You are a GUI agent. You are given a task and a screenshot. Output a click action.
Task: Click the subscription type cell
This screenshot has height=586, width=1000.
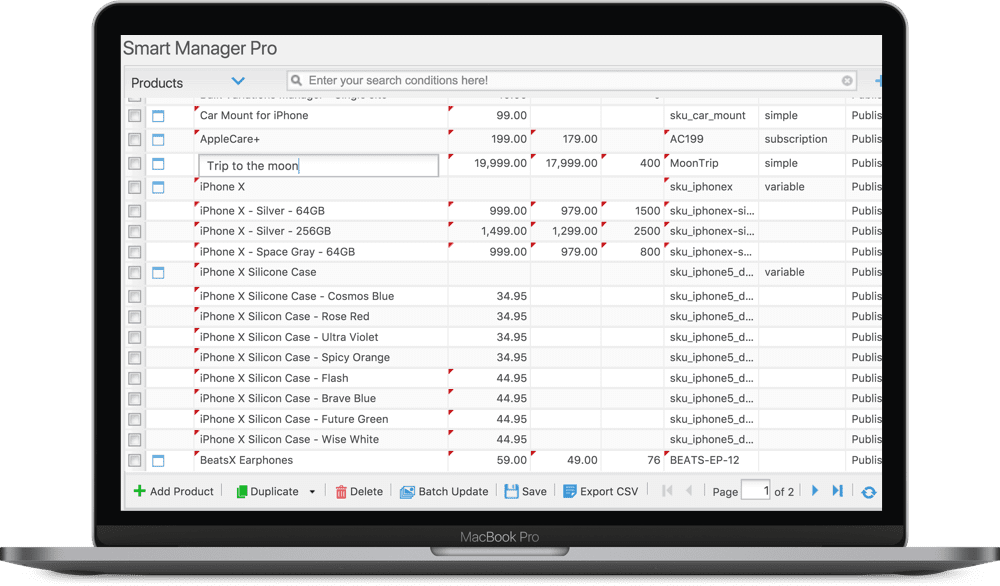[x=795, y=139]
